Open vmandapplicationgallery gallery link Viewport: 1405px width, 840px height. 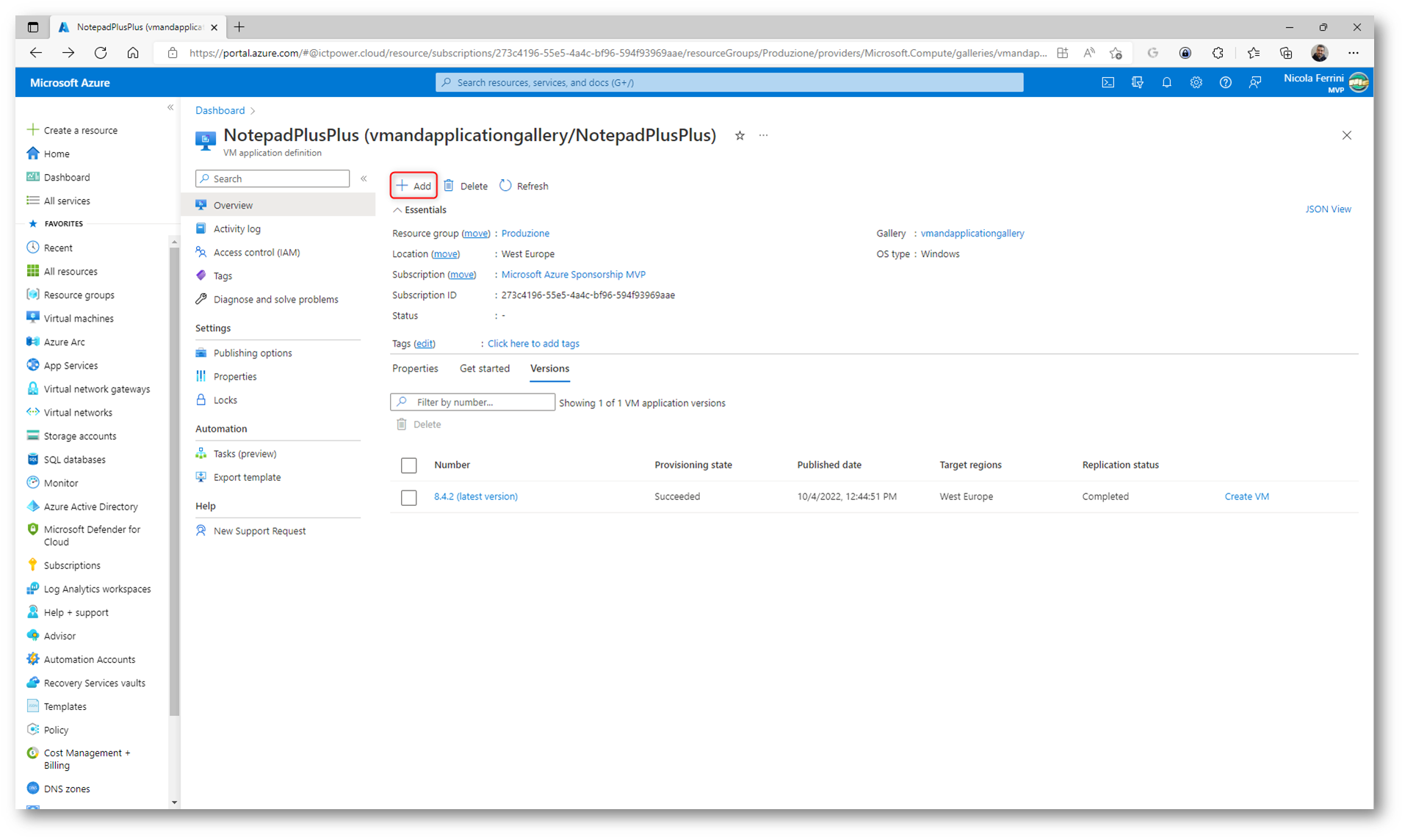[x=972, y=233]
